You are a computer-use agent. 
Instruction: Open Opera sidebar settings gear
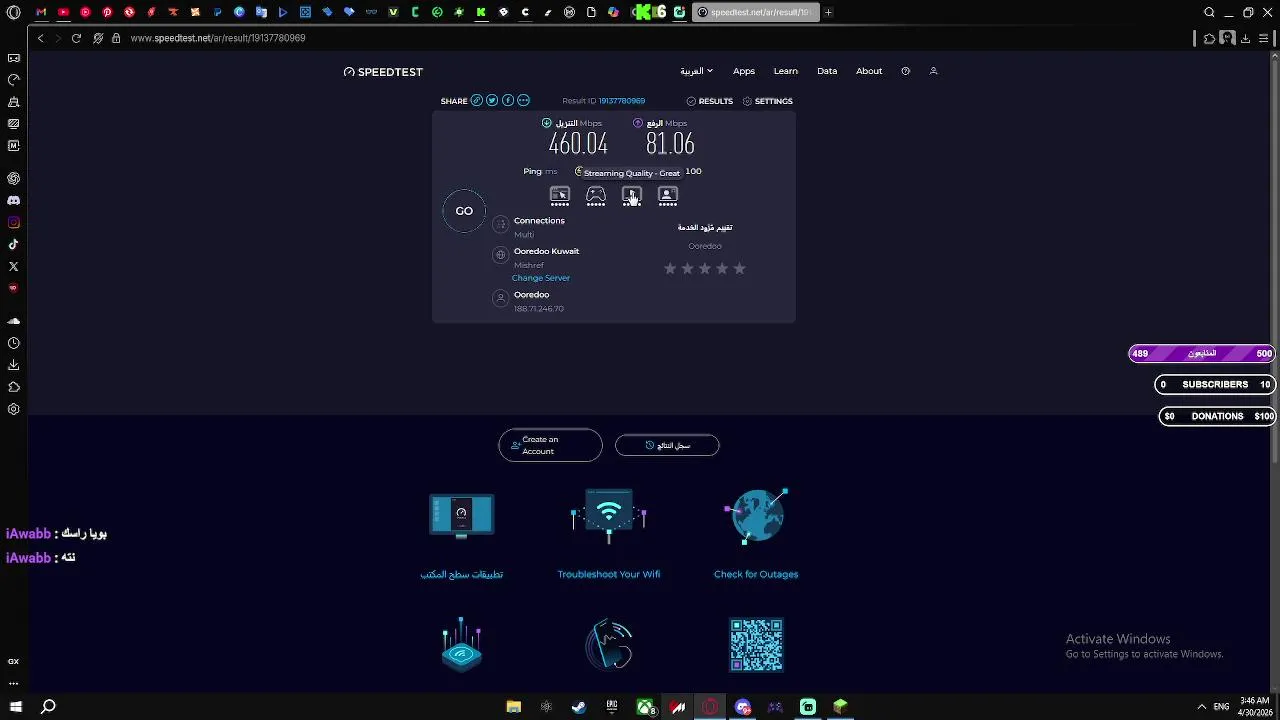(14, 409)
